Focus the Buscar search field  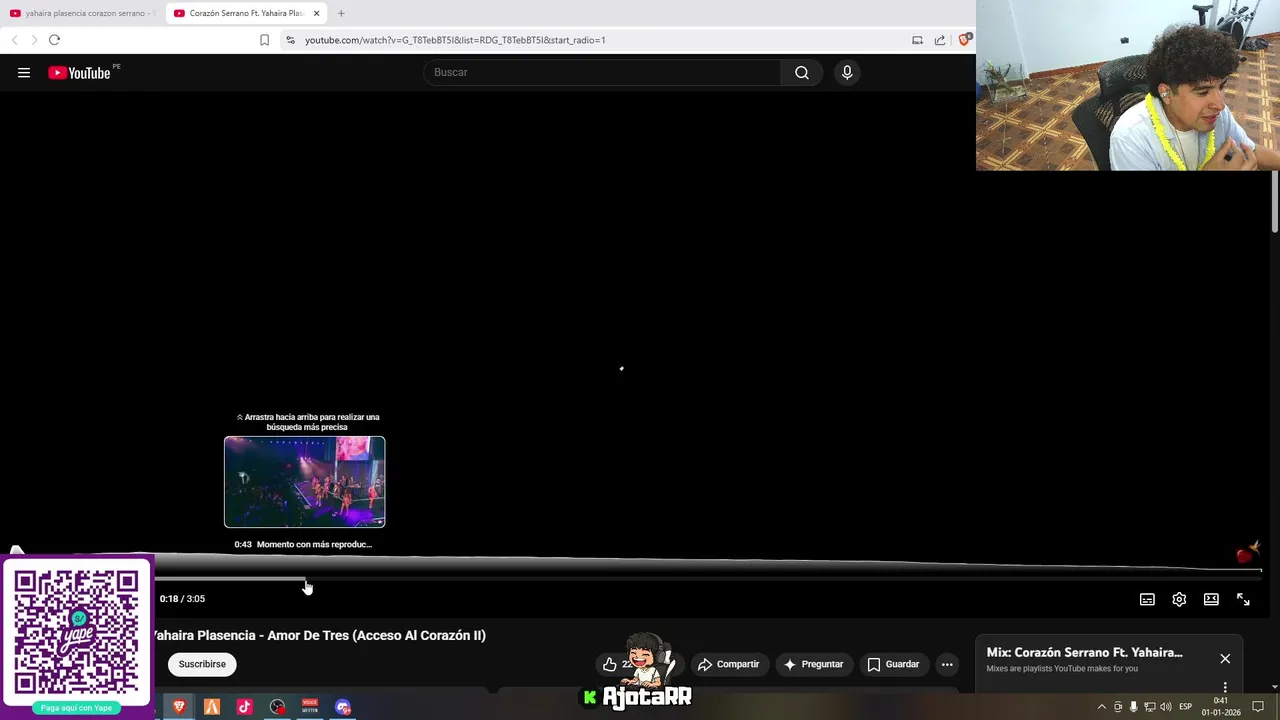pos(602,72)
